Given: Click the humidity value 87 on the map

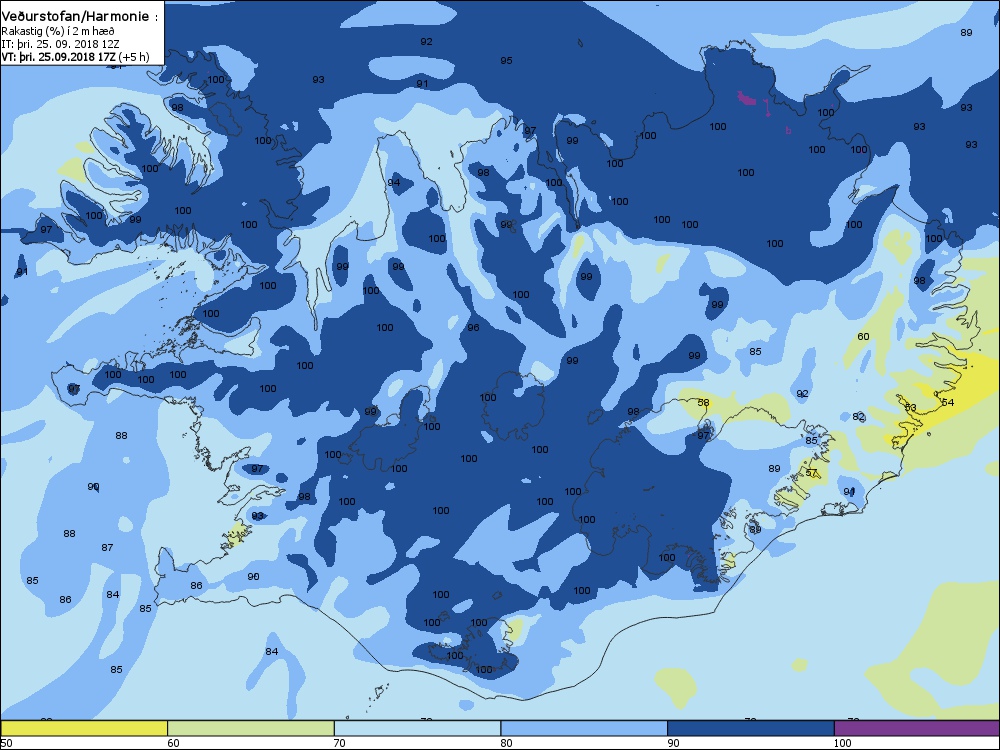Looking at the screenshot, I should [x=107, y=547].
